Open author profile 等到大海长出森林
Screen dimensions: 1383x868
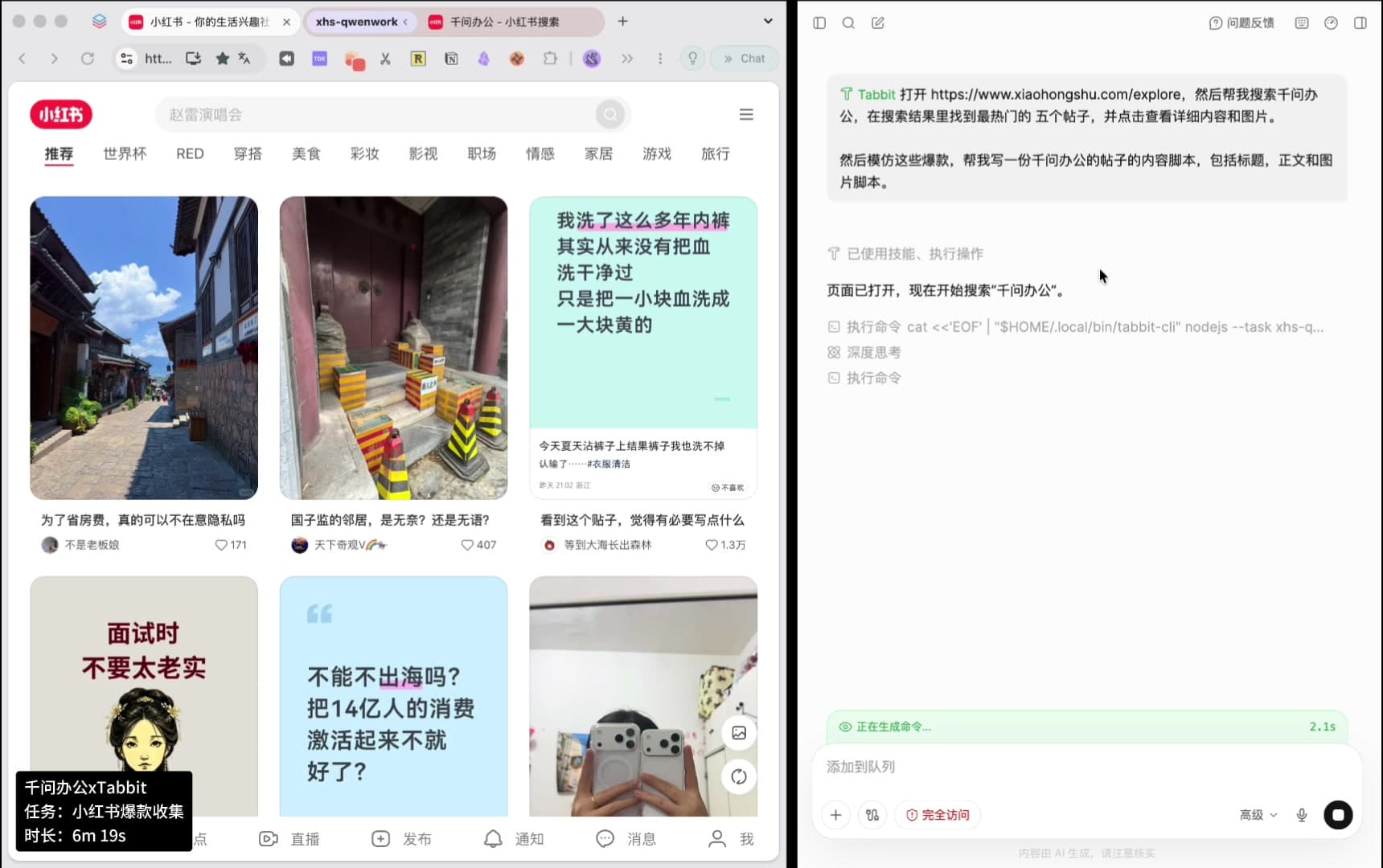pyautogui.click(x=597, y=545)
